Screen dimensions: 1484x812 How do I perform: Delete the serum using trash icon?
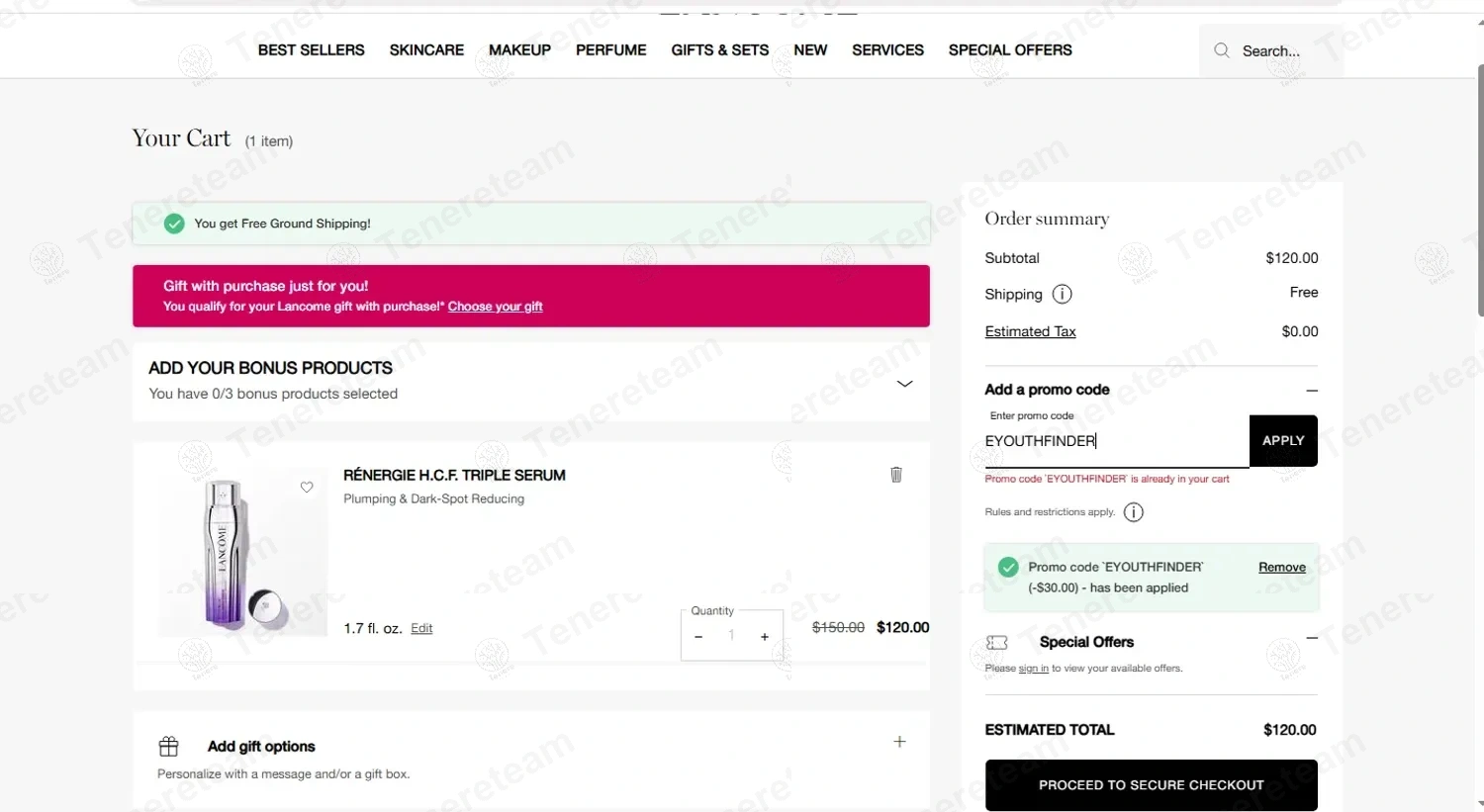pos(896,475)
